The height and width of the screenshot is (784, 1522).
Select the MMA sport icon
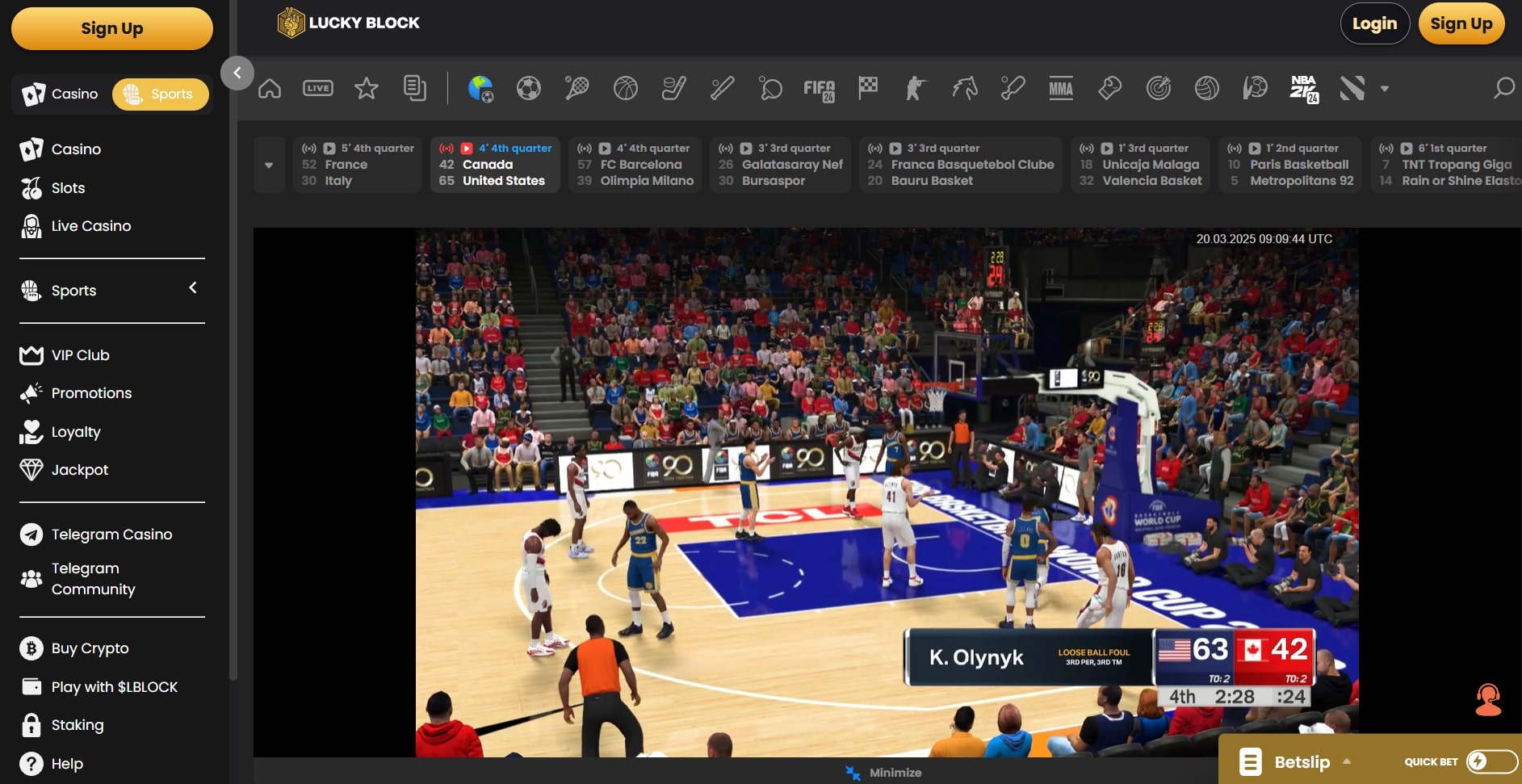pyautogui.click(x=1061, y=88)
